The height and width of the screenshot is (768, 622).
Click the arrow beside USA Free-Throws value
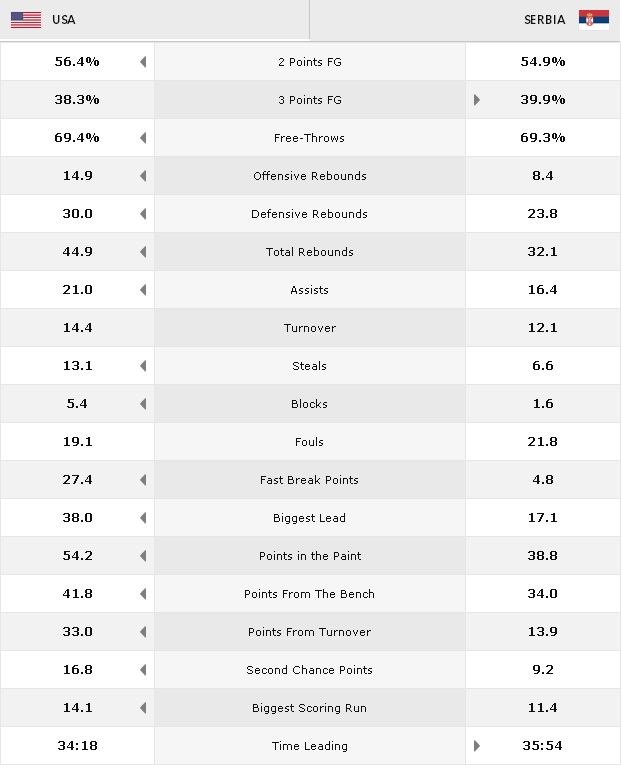pos(143,138)
